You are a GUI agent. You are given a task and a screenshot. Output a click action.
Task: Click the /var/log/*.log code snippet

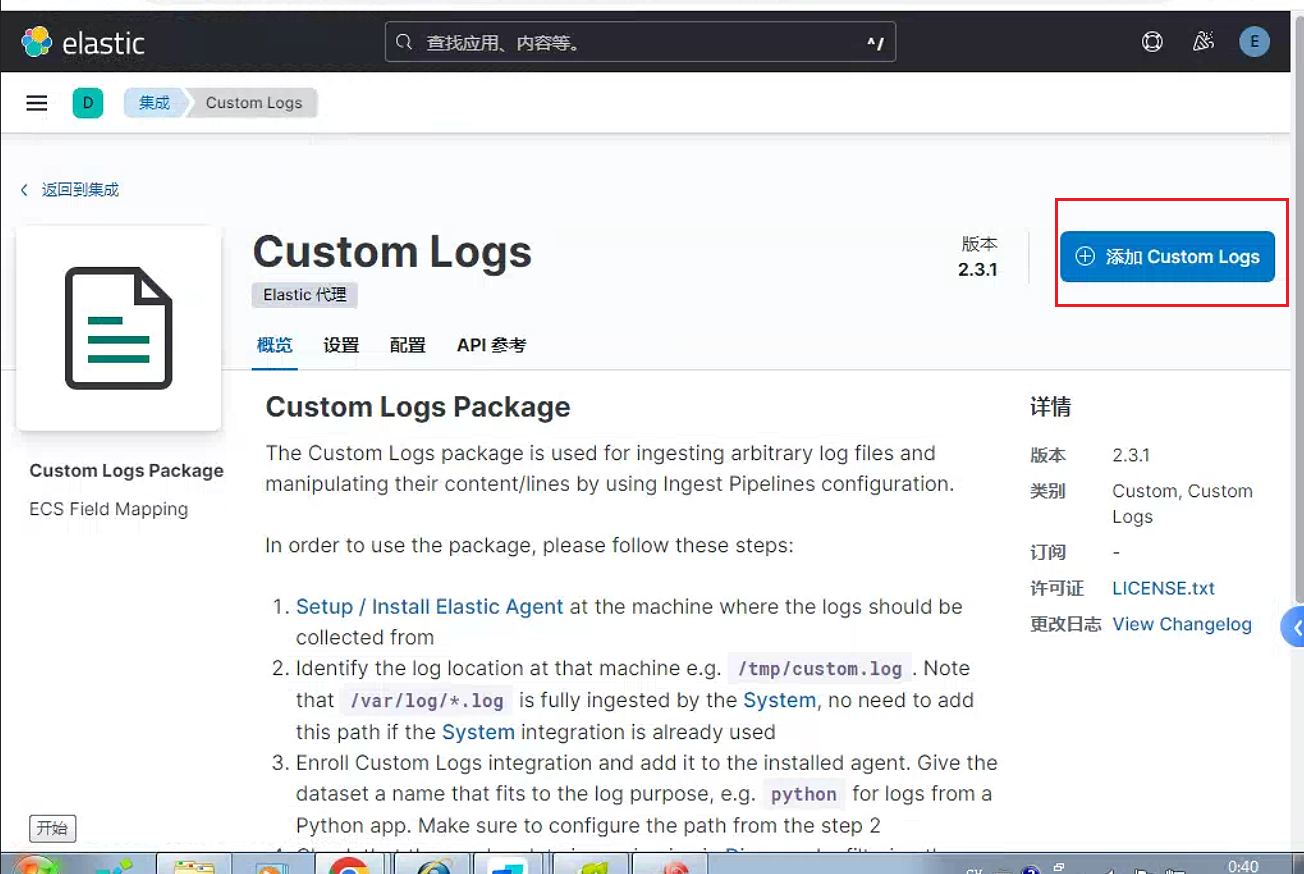pyautogui.click(x=427, y=701)
